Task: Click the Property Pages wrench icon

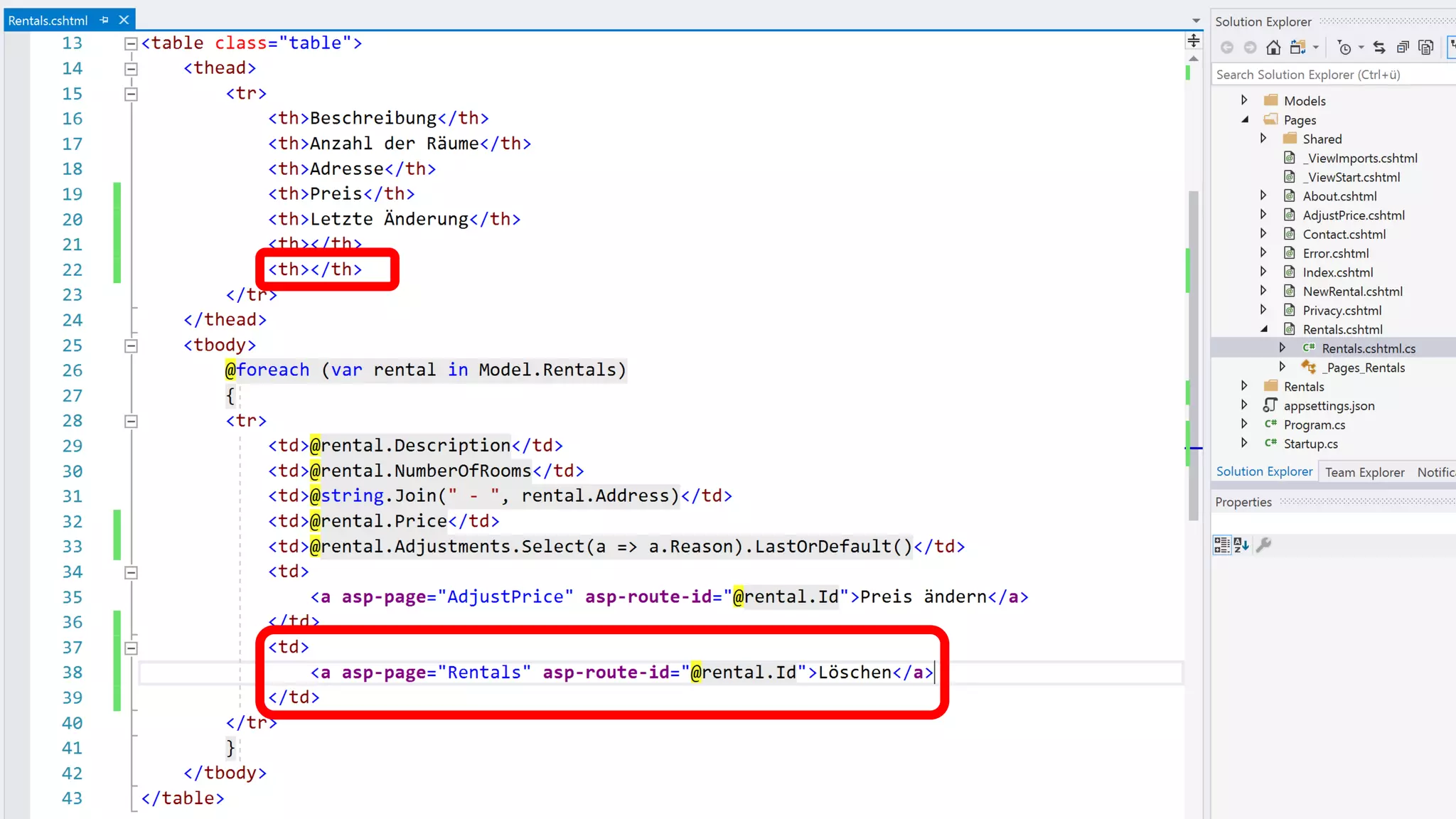Action: point(1263,545)
